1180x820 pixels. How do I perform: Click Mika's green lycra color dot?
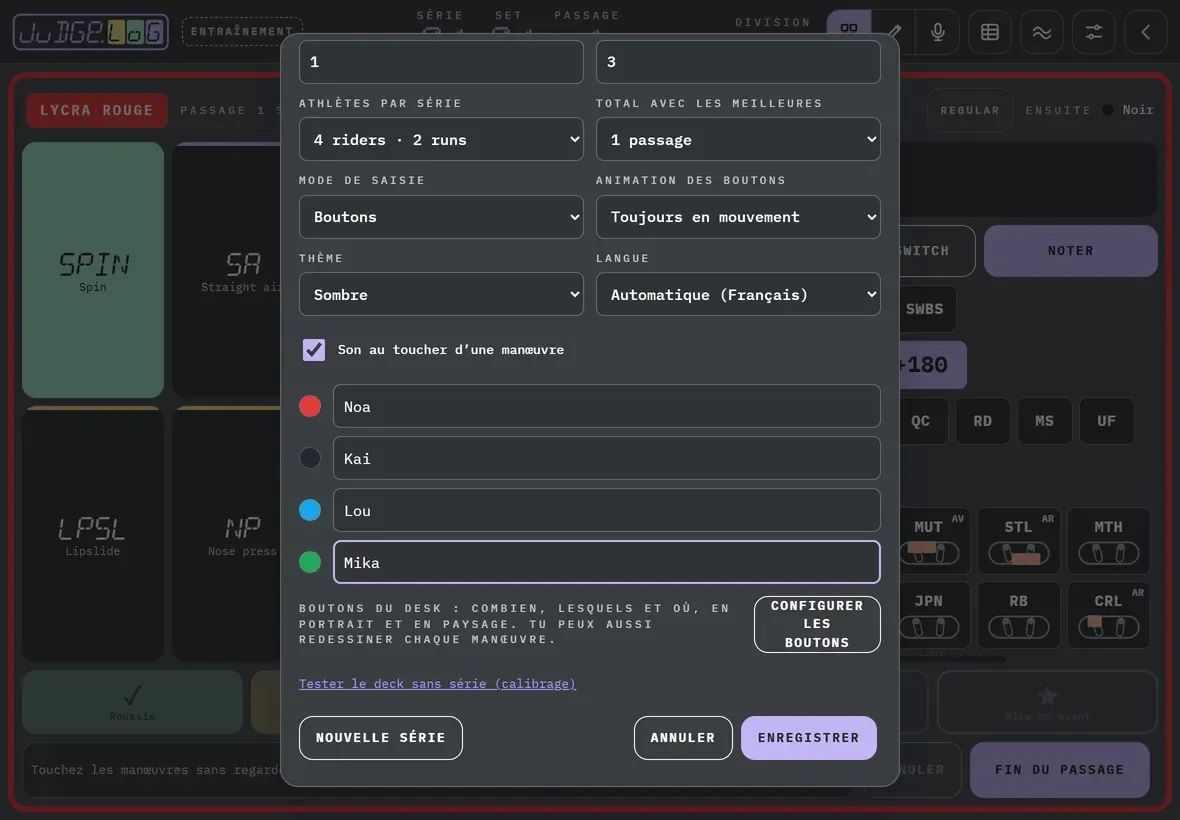pyautogui.click(x=310, y=562)
